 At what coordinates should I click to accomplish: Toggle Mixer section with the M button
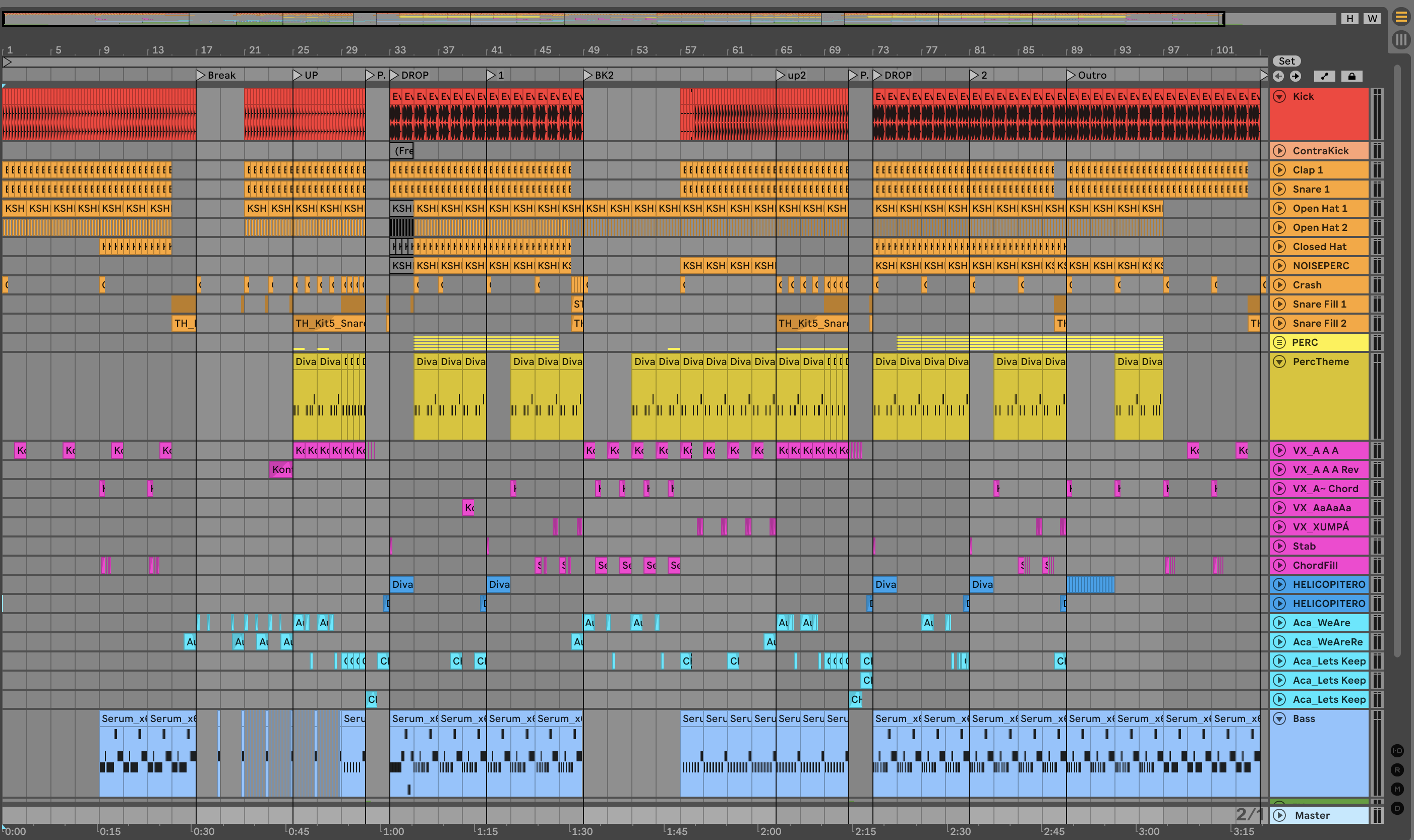[1397, 789]
